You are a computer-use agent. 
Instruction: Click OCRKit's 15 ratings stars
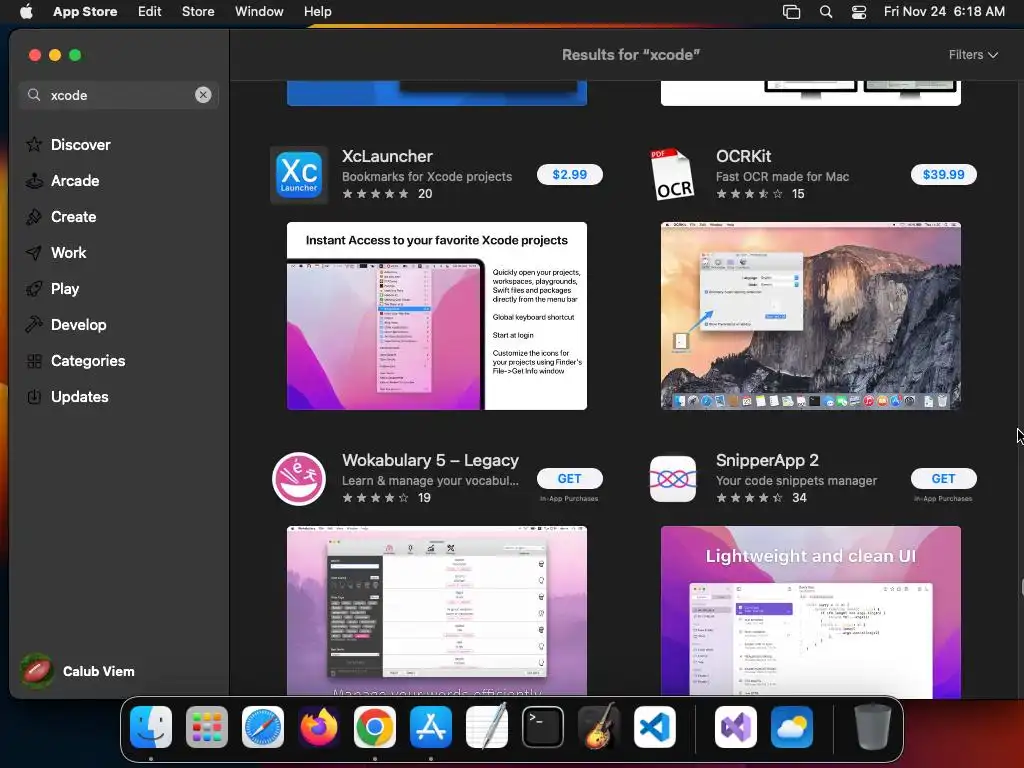(749, 194)
